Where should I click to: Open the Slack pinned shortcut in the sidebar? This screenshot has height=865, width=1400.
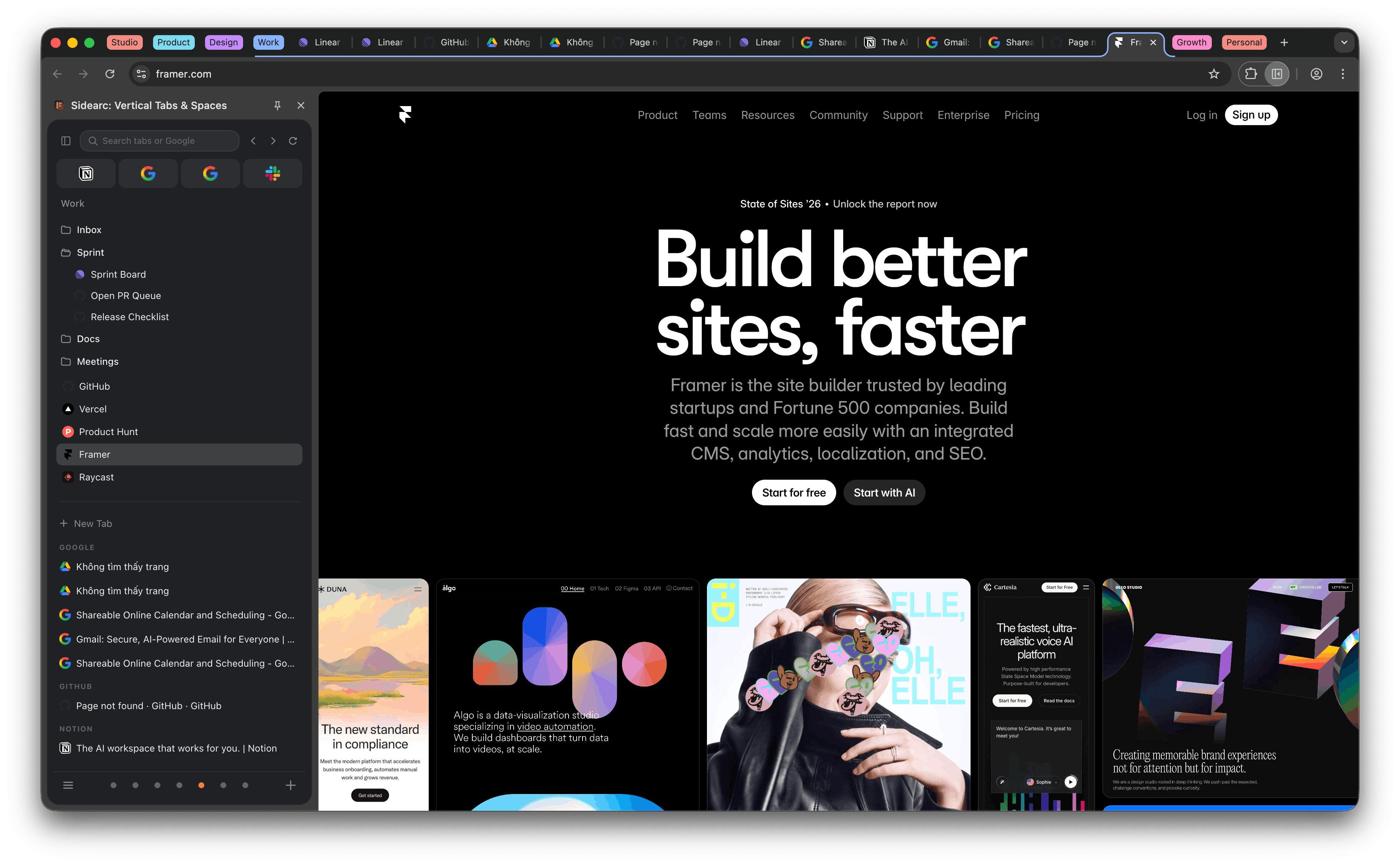tap(272, 173)
